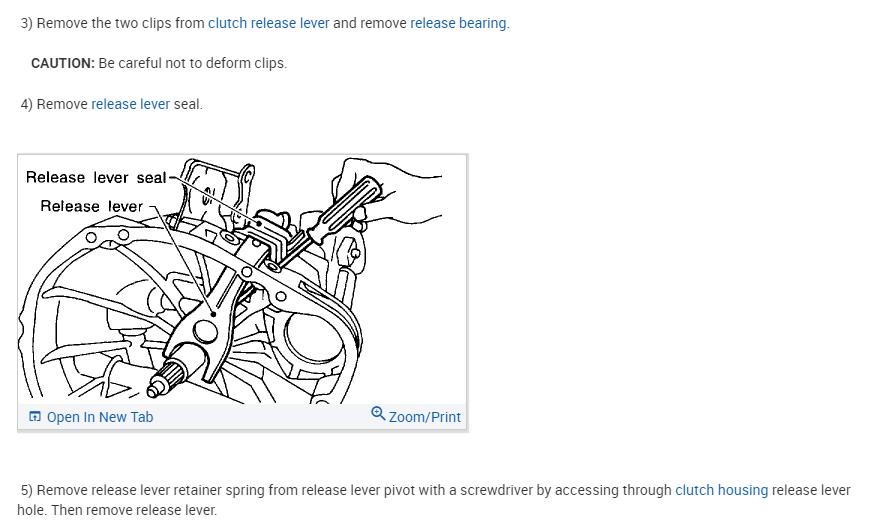Screen dimensions: 876x524
Task: Click the "Open In New Tab" text
Action: [x=100, y=417]
